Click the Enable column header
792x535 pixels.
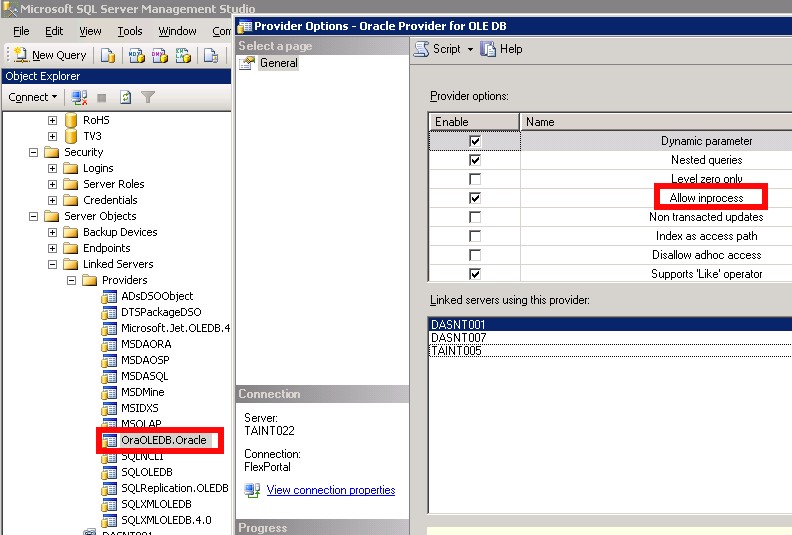pyautogui.click(x=474, y=122)
